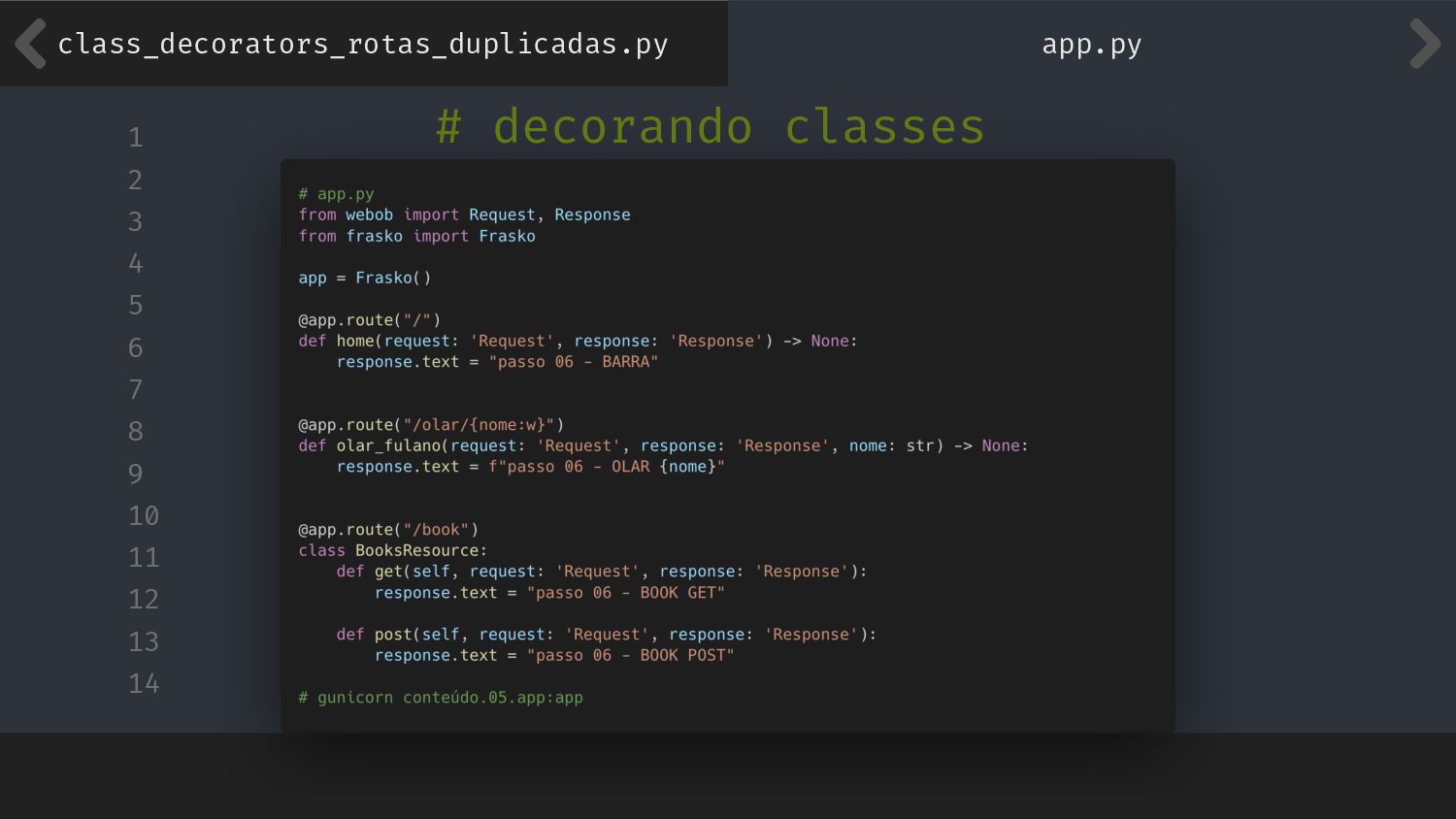The height and width of the screenshot is (819, 1456).
Task: Go to previous slide with left chevron
Action: click(30, 44)
